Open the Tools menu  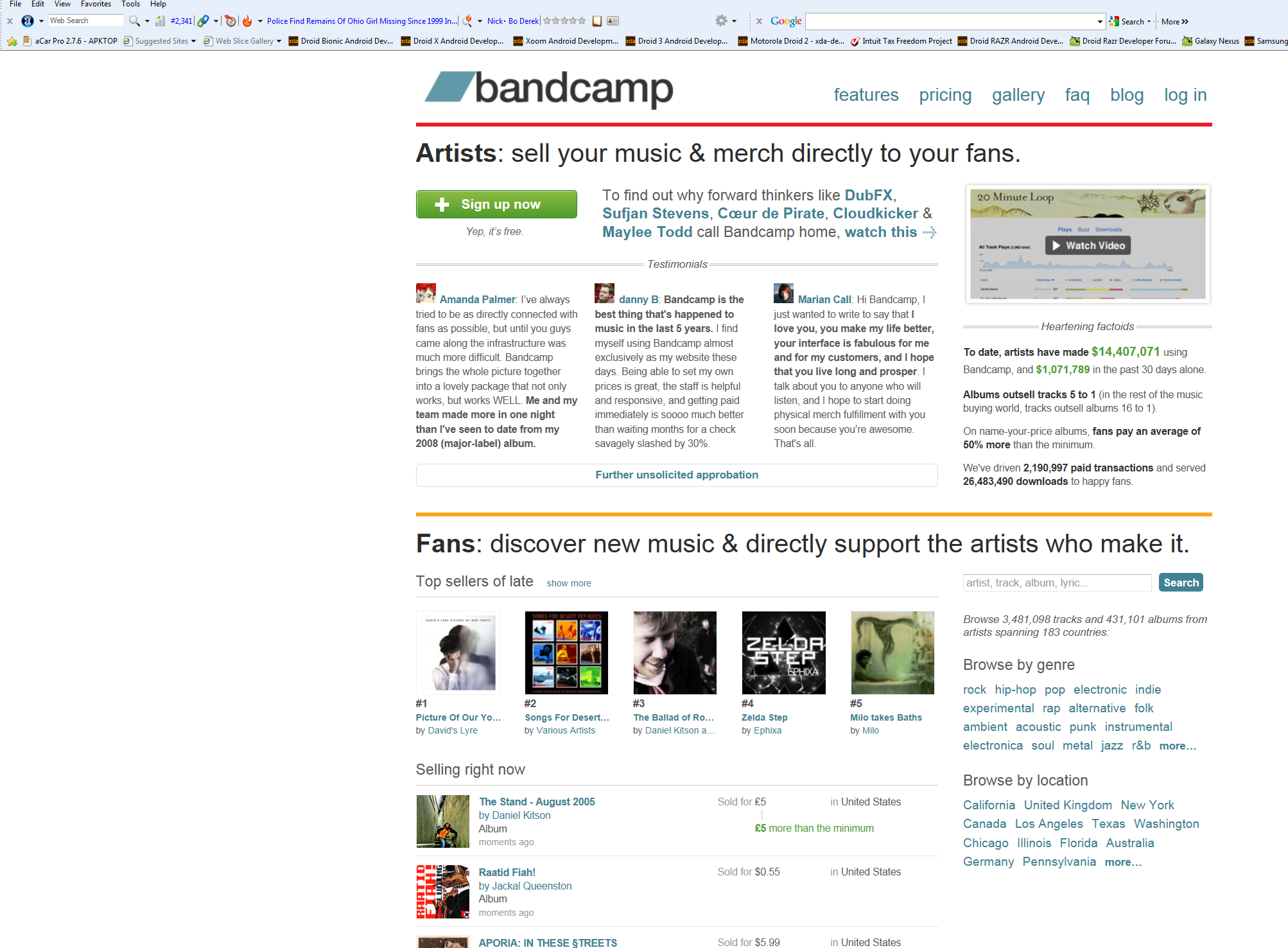tap(130, 4)
